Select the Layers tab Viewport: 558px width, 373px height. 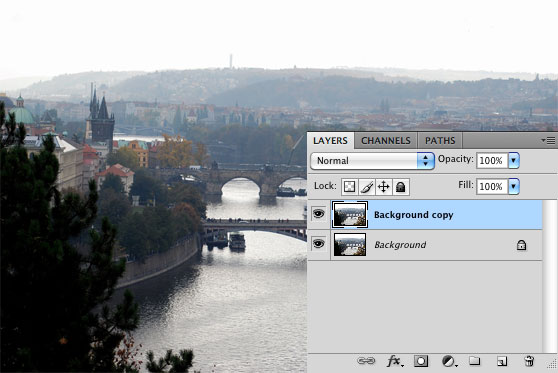pos(330,141)
